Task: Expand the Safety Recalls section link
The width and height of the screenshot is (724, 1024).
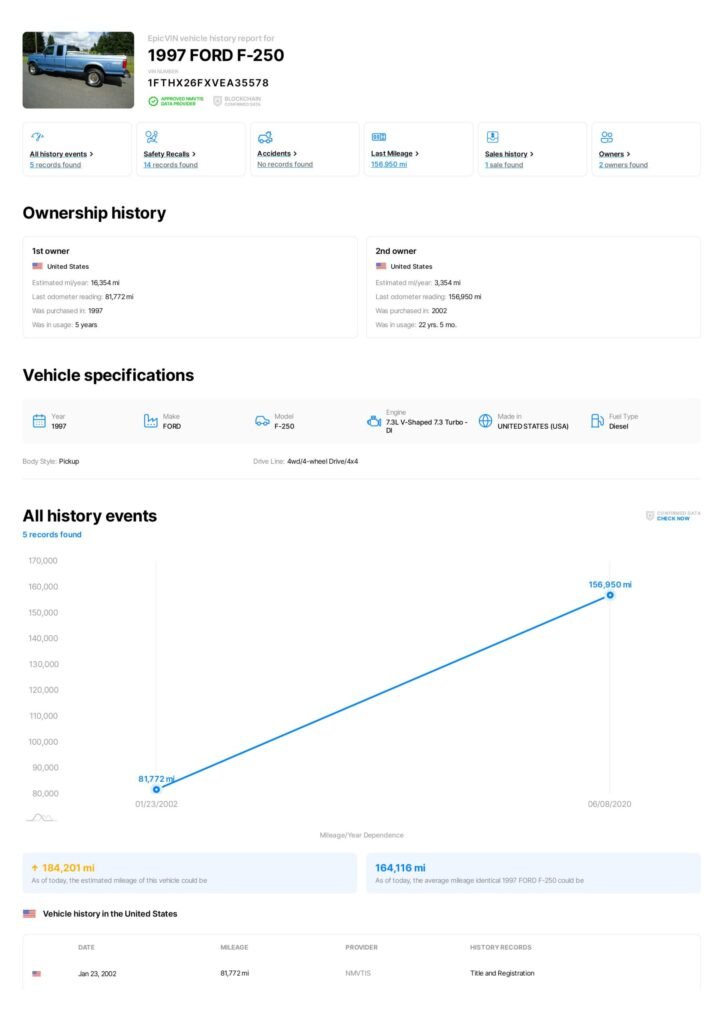Action: click(169, 154)
